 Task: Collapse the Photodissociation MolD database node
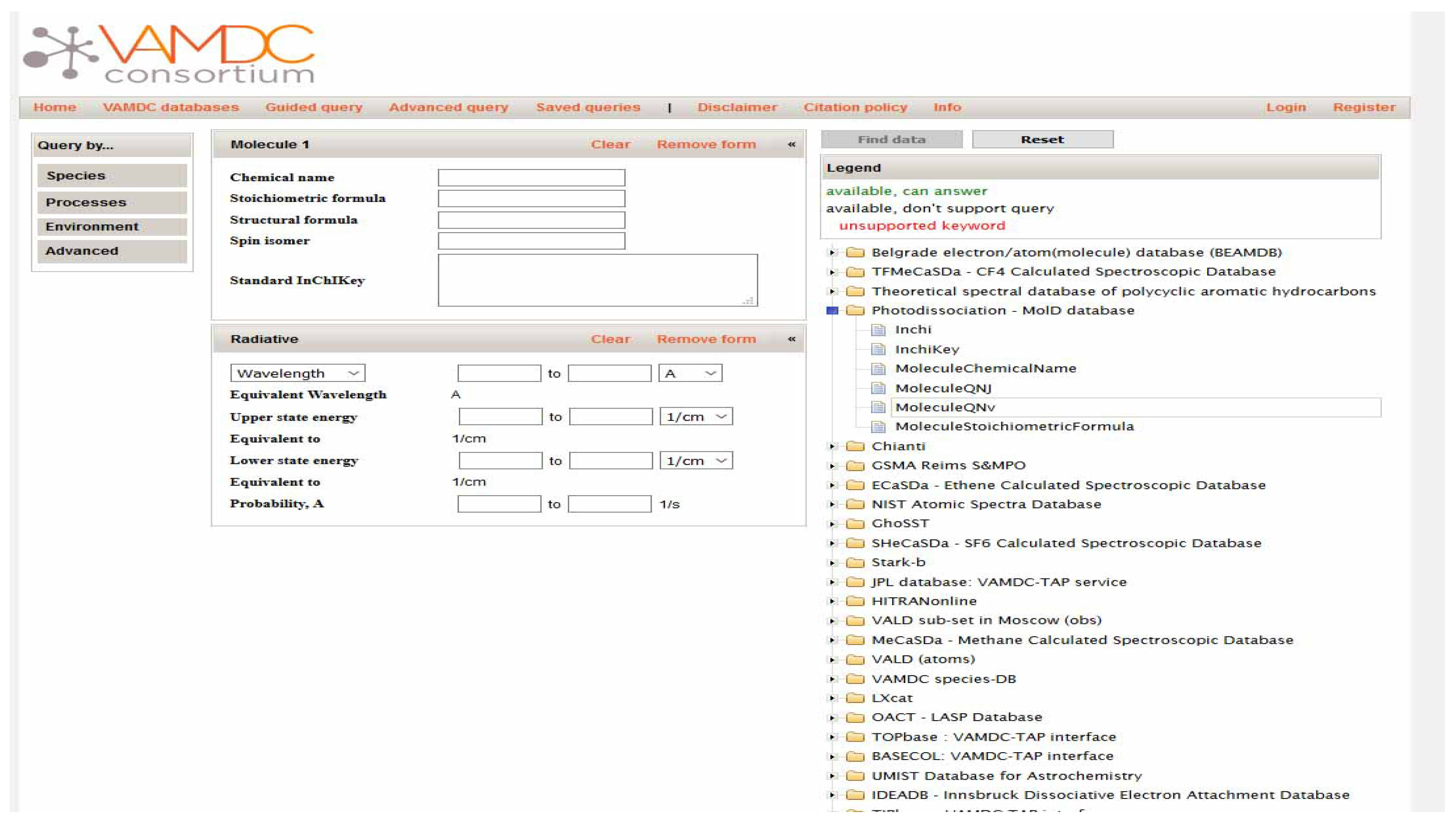(x=832, y=311)
